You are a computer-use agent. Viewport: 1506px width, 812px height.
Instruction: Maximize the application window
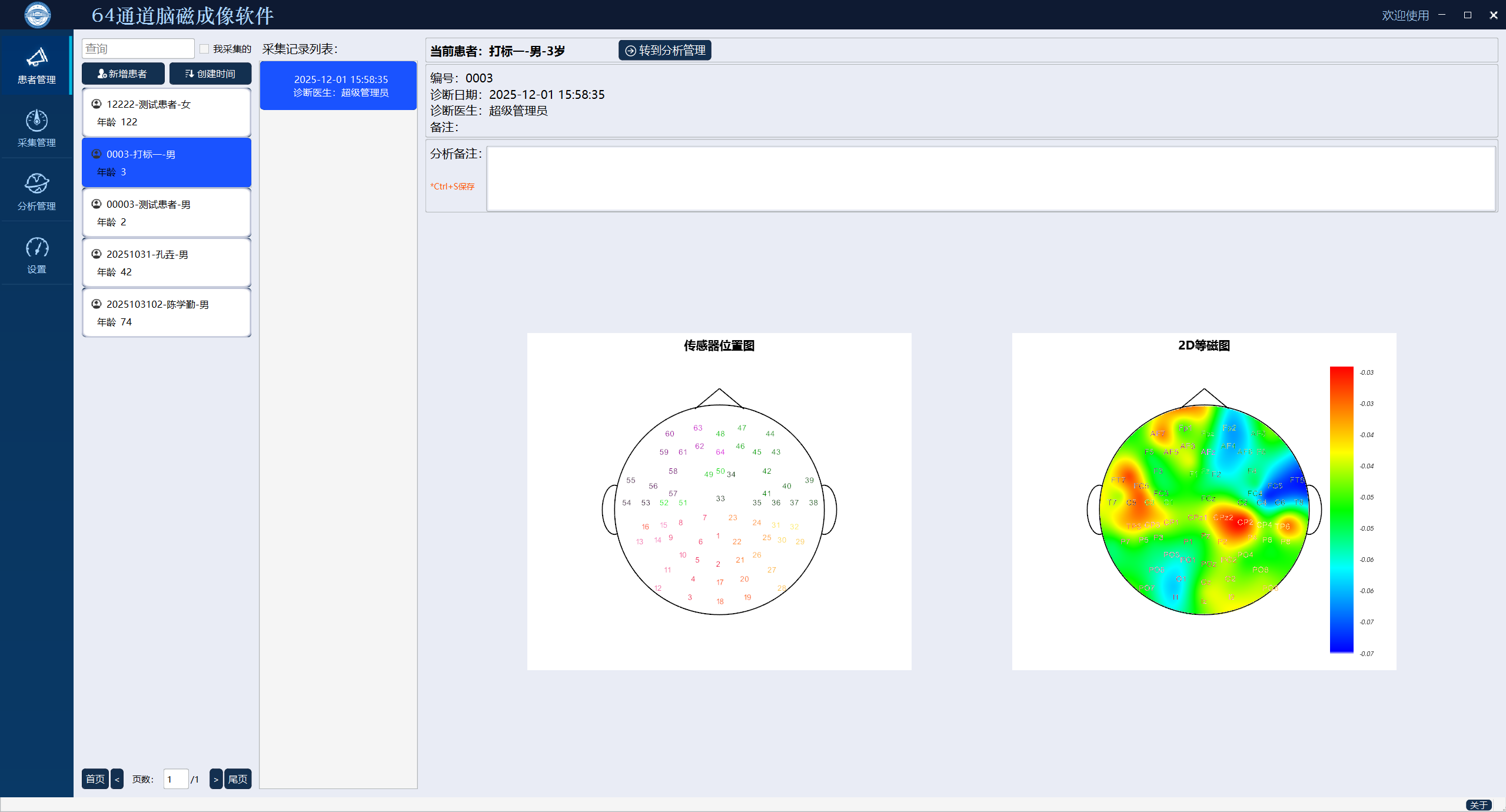1468,15
